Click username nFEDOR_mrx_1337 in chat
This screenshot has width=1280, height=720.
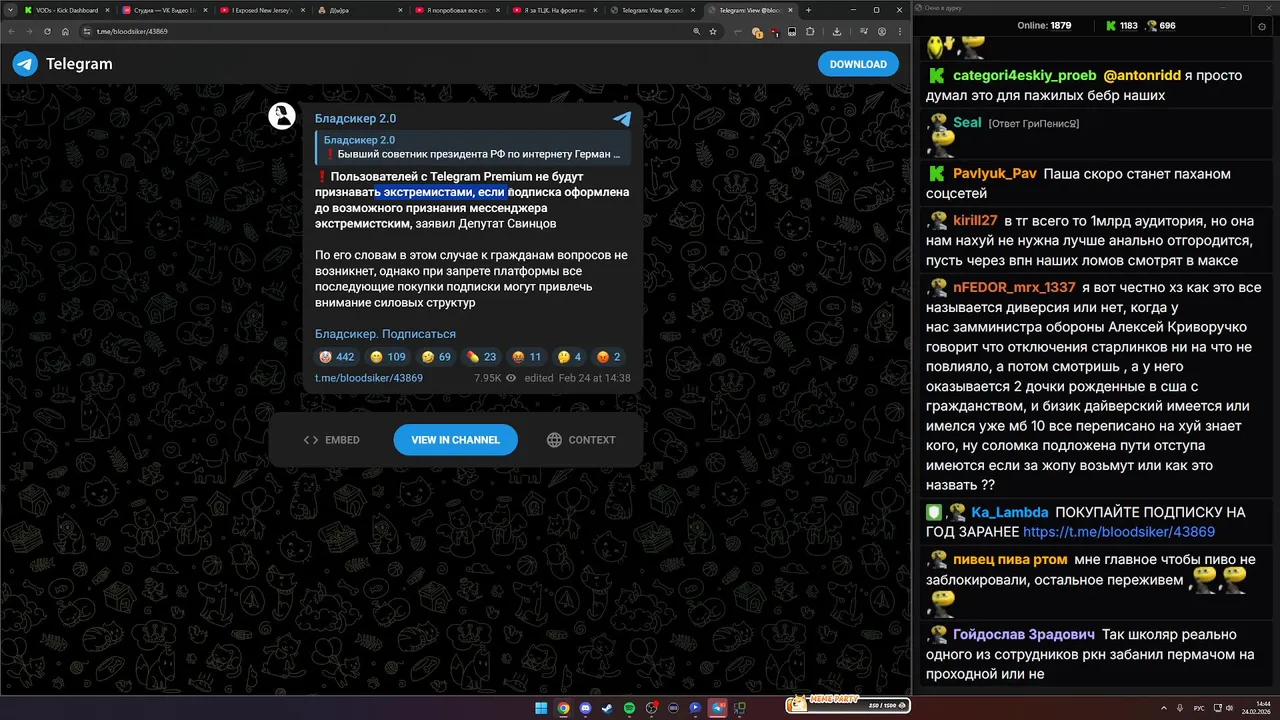click(x=1014, y=287)
